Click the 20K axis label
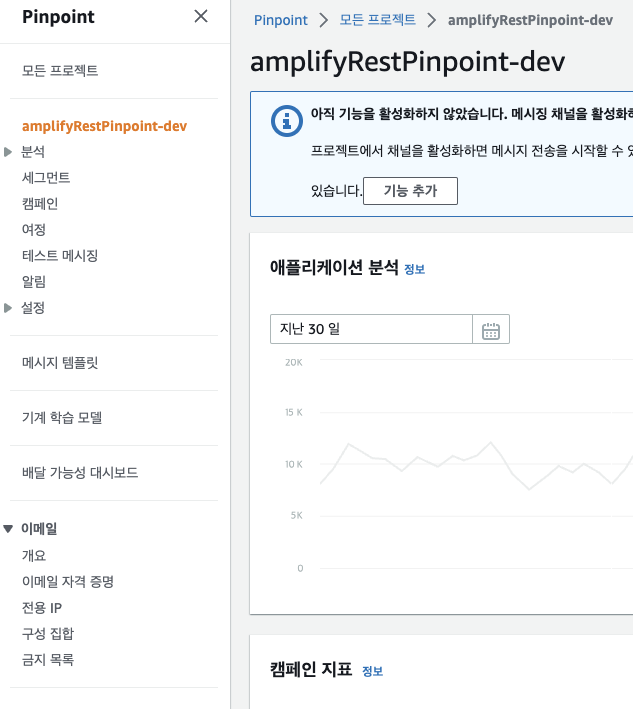The height and width of the screenshot is (709, 633). pos(294,362)
